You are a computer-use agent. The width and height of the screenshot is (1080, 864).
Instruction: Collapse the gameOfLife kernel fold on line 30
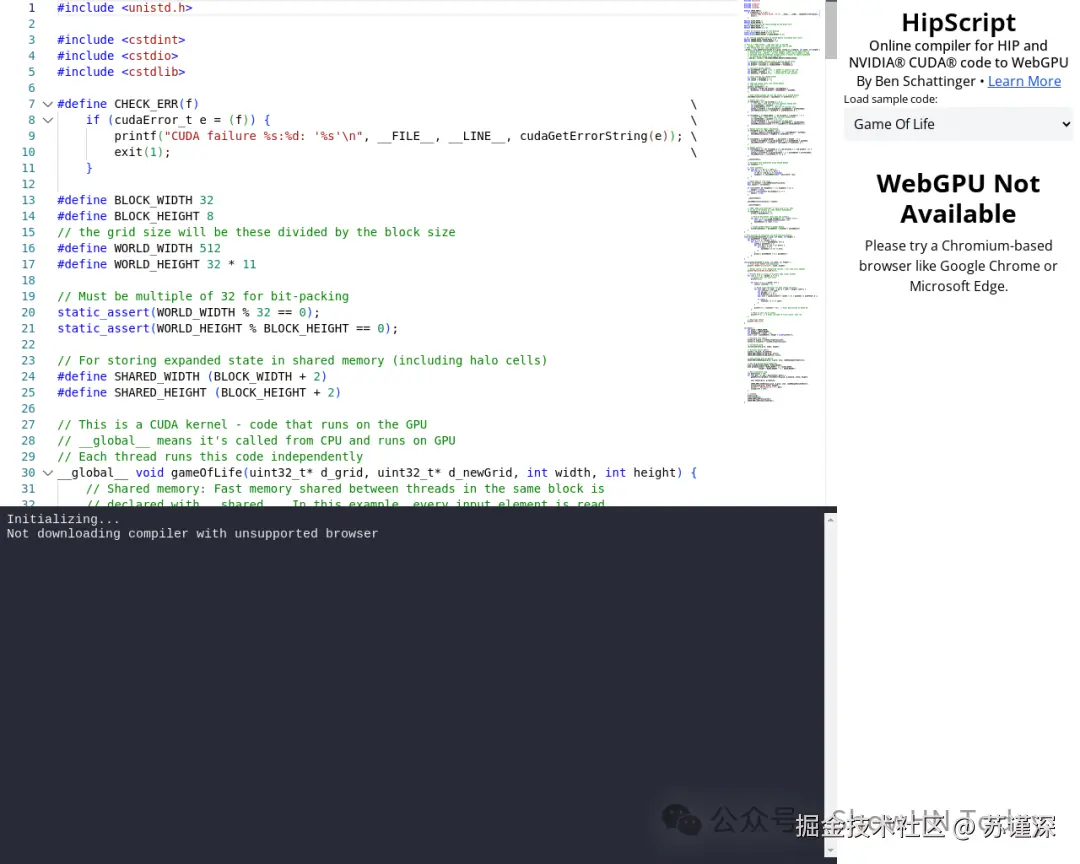coord(48,473)
